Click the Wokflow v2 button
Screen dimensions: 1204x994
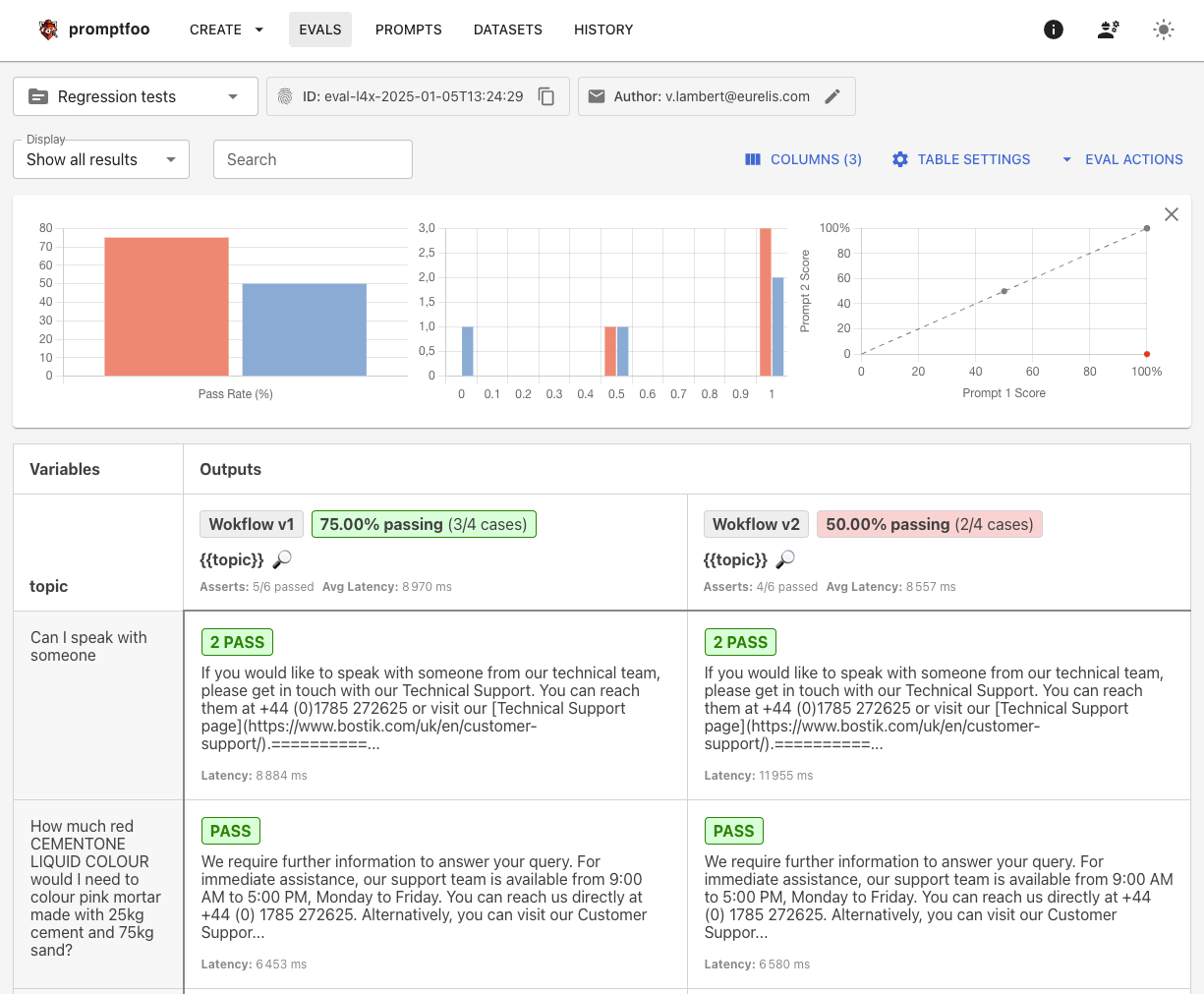coord(756,524)
